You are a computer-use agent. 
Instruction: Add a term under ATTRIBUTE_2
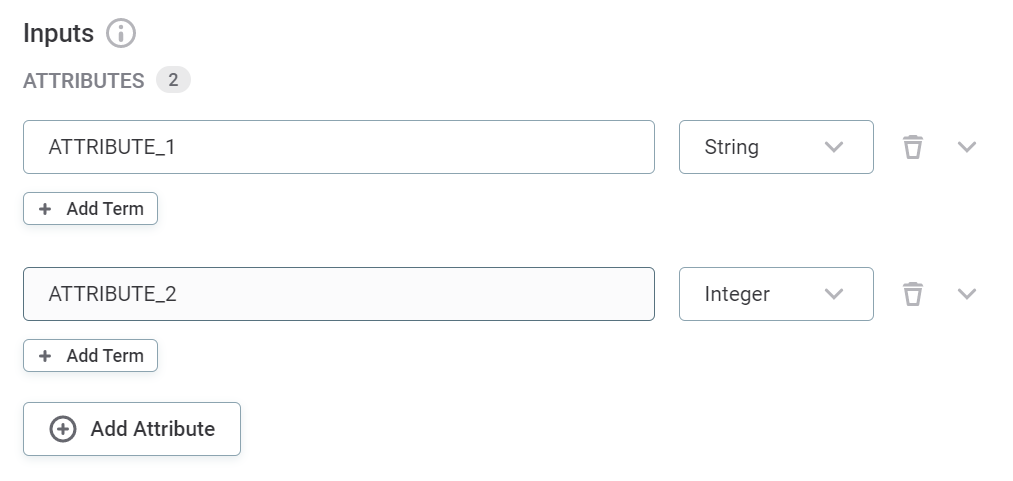[91, 356]
